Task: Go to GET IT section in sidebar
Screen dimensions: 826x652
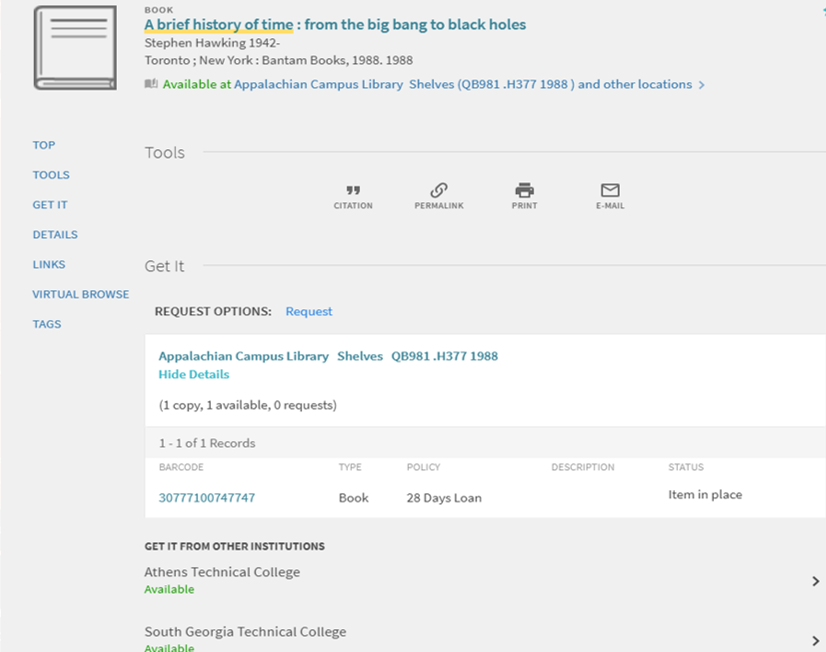Action: pos(50,205)
